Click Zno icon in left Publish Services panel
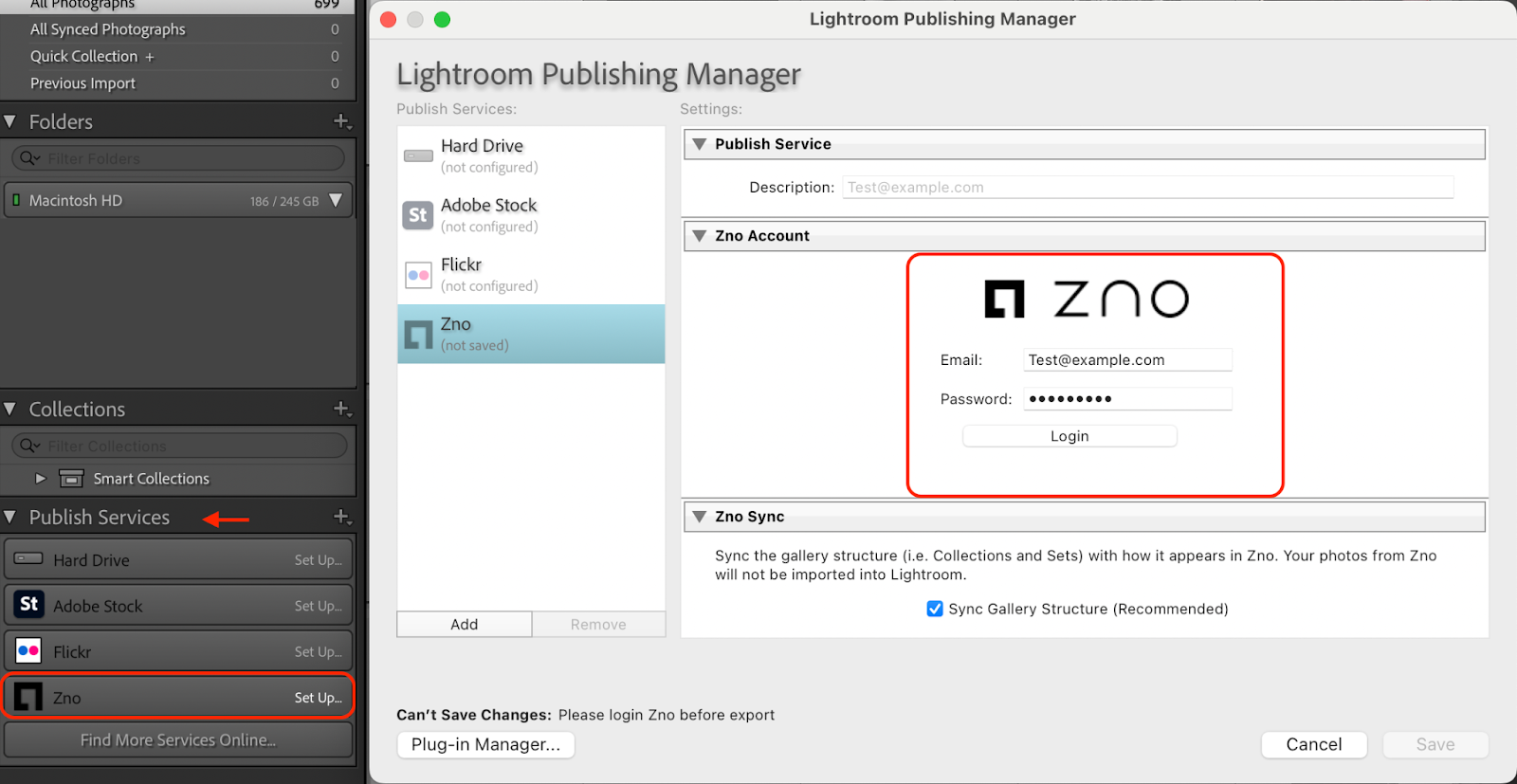Image resolution: width=1517 pixels, height=784 pixels. click(x=28, y=697)
